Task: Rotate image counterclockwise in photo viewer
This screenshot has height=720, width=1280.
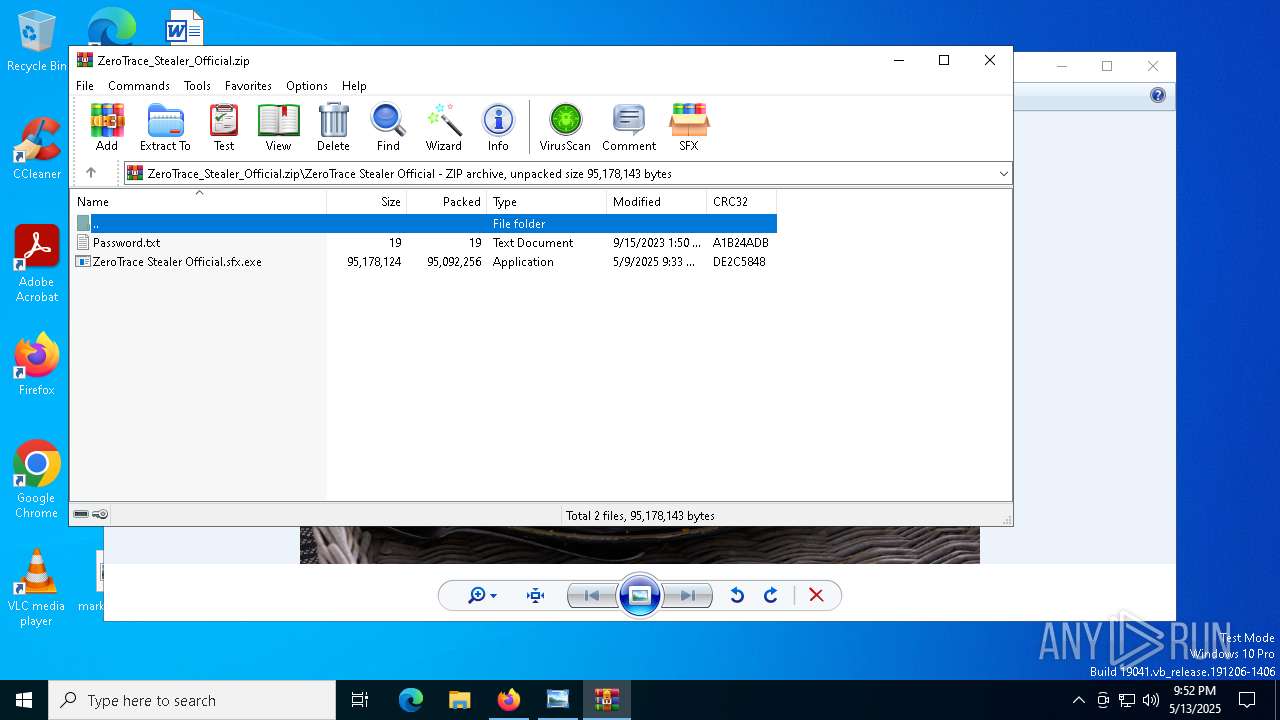Action: coord(737,595)
